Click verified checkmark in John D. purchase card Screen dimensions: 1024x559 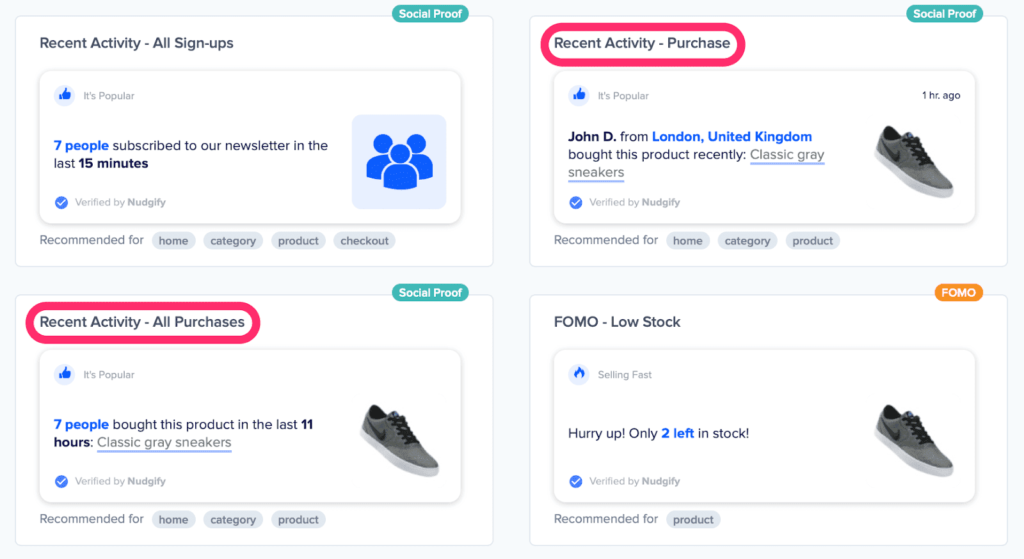[x=575, y=202]
